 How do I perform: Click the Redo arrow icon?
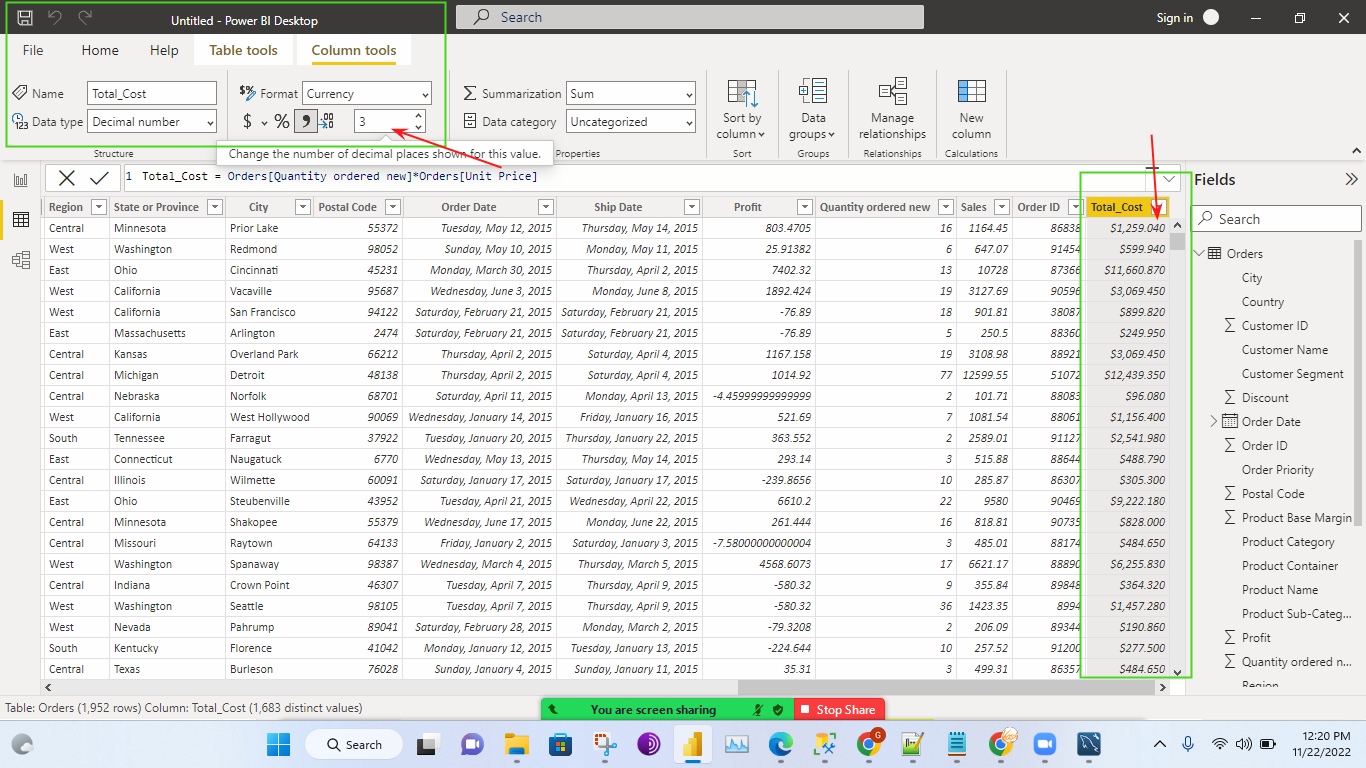pos(86,18)
